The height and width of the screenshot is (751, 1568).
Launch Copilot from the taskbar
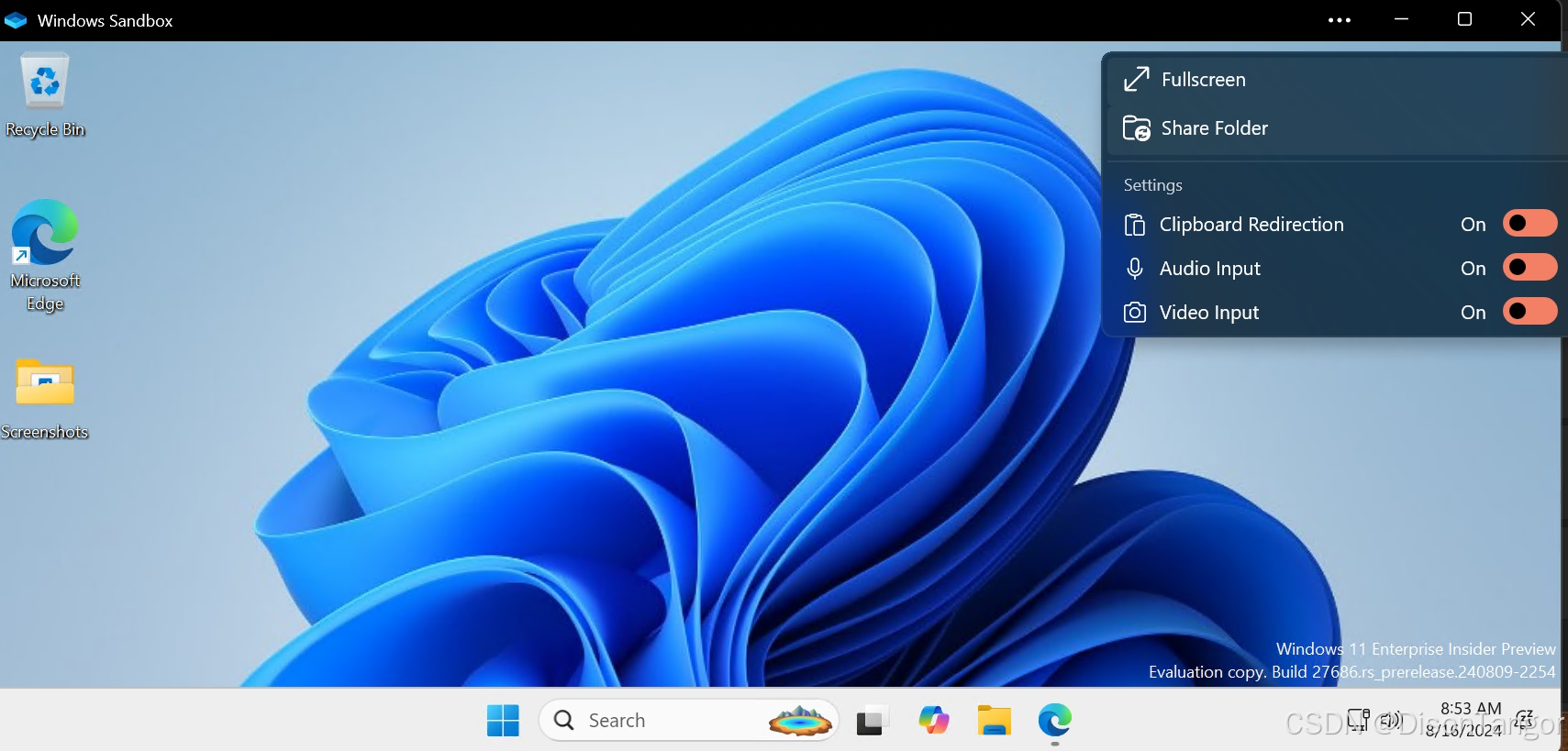[x=934, y=721]
